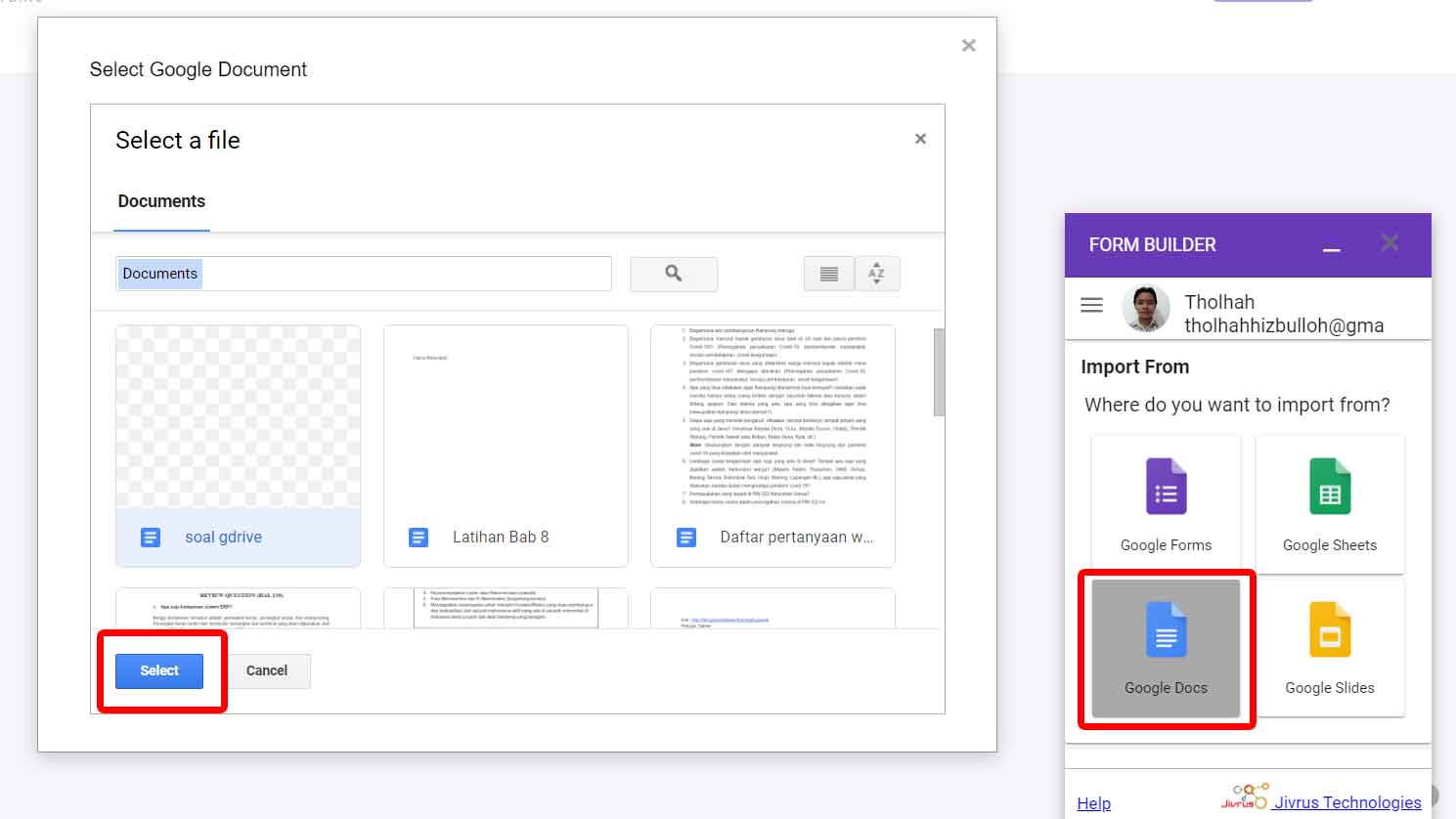
Task: Click the blue Docs icon beside soal gdrive
Action: coord(149,537)
